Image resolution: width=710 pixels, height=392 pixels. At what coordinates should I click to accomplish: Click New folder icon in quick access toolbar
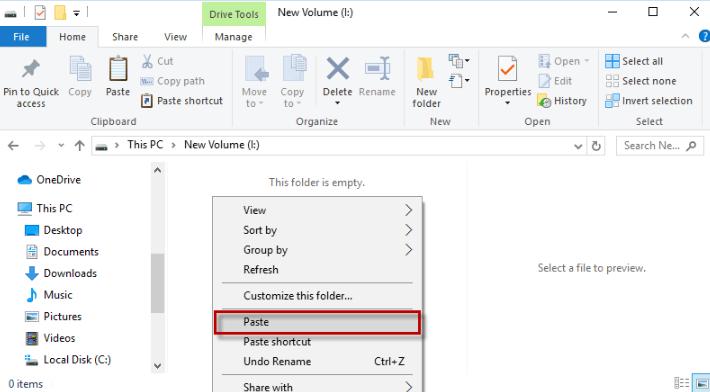(60, 13)
